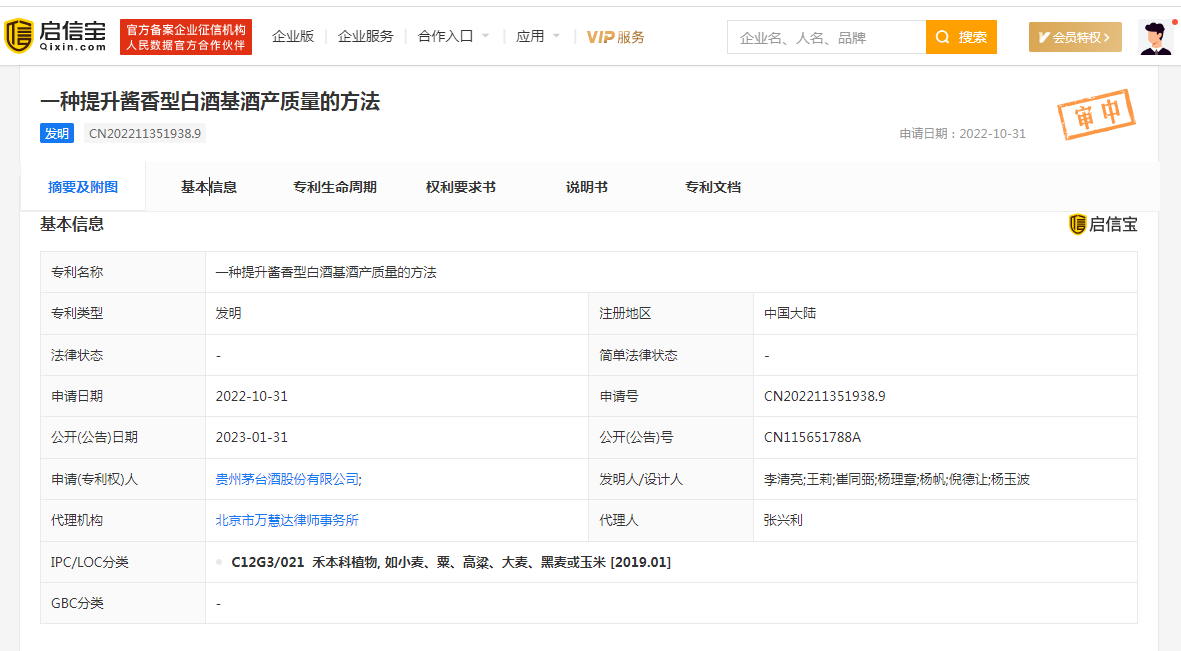Open the 贵州茅台酒股份有限公司 applicant link

point(288,479)
